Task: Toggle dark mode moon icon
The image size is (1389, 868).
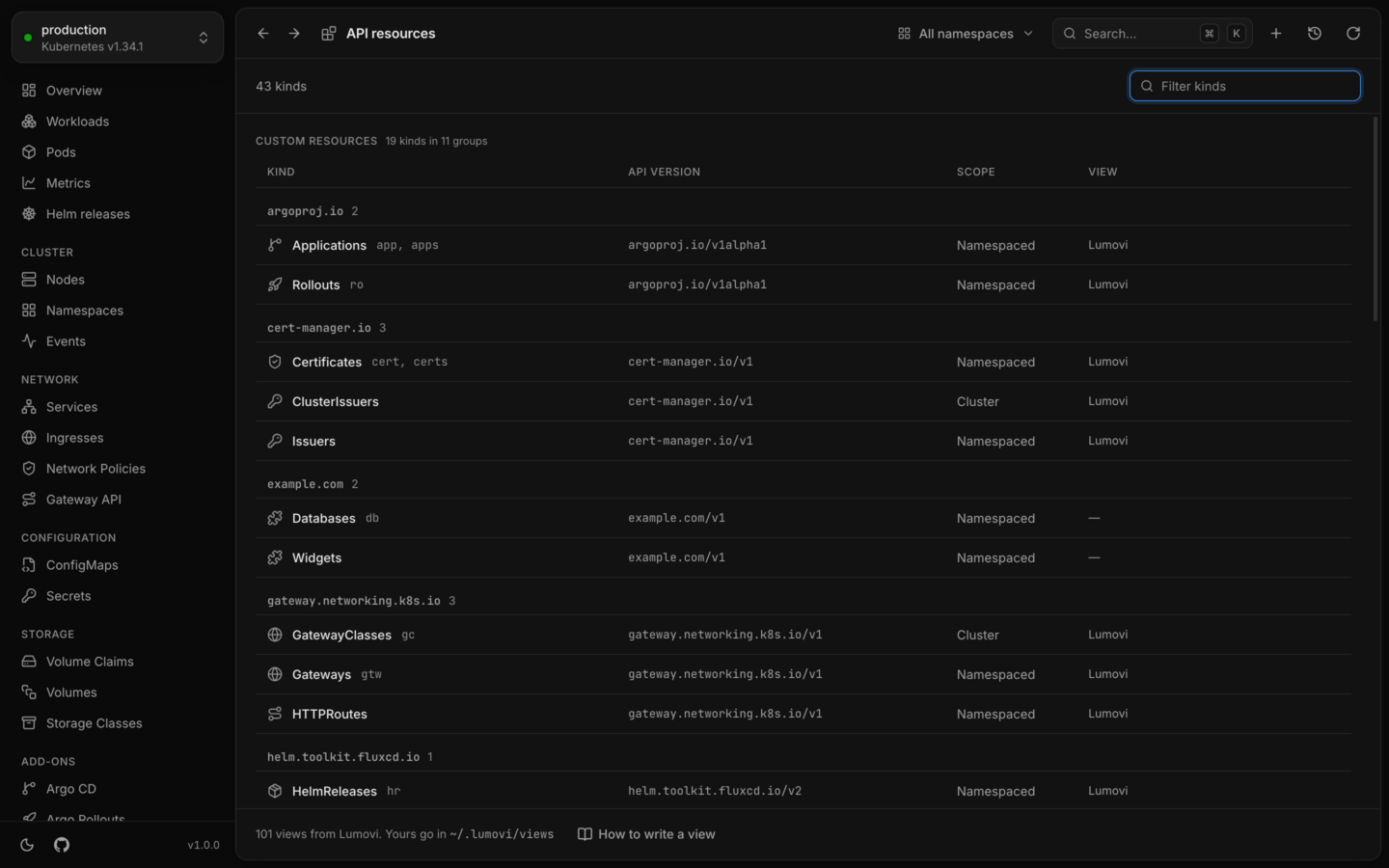Action: click(x=27, y=845)
